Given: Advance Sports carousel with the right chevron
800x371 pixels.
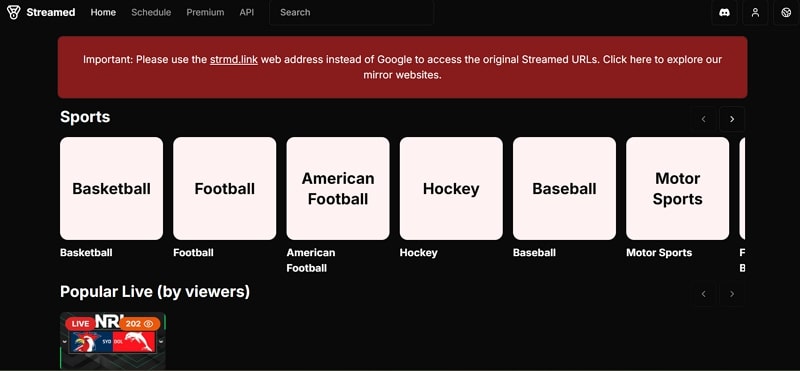Looking at the screenshot, I should [732, 119].
